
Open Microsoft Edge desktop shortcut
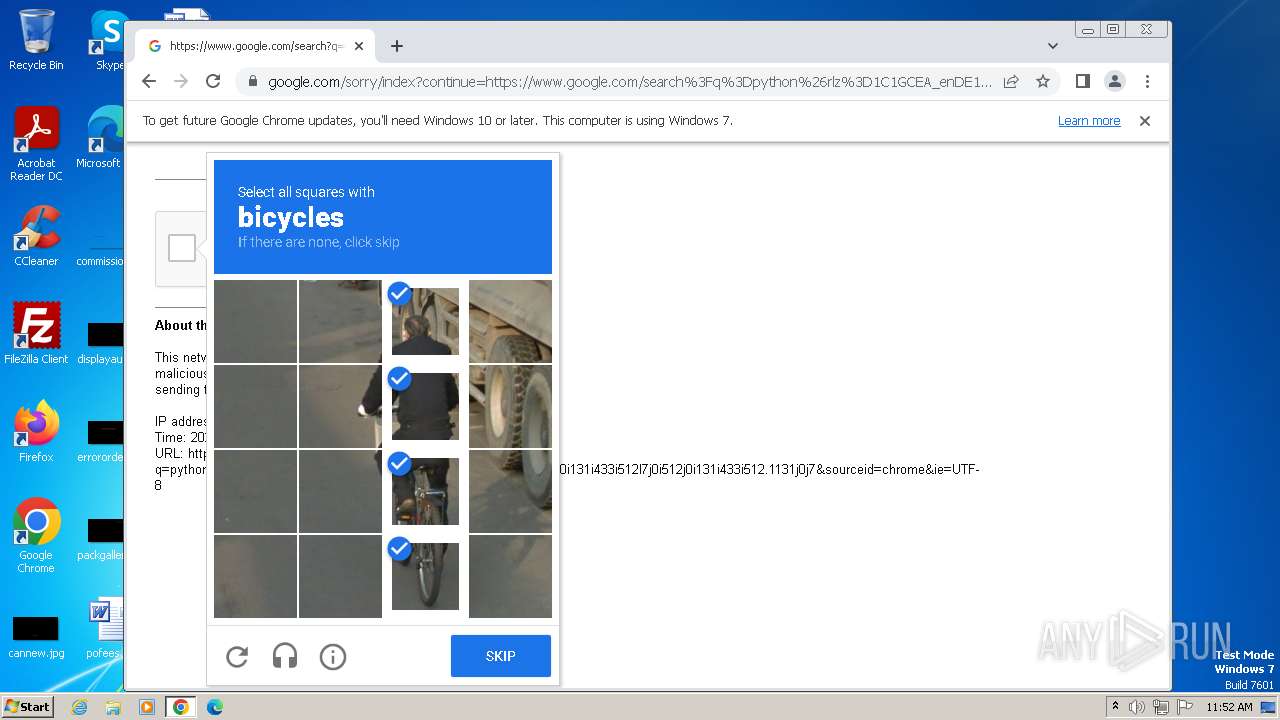click(100, 138)
